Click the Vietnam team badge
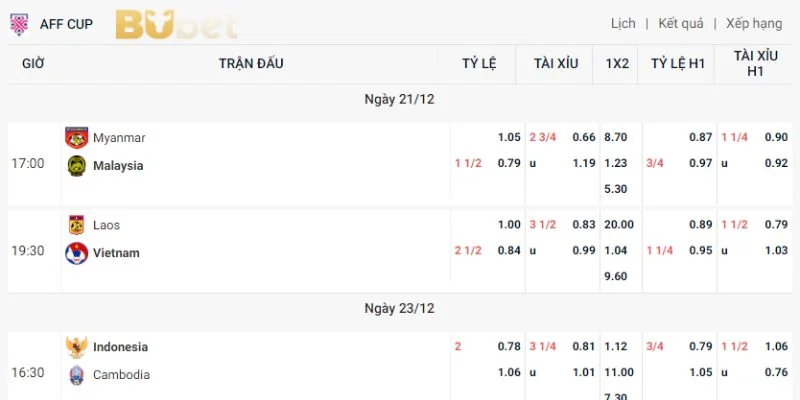 (76, 253)
